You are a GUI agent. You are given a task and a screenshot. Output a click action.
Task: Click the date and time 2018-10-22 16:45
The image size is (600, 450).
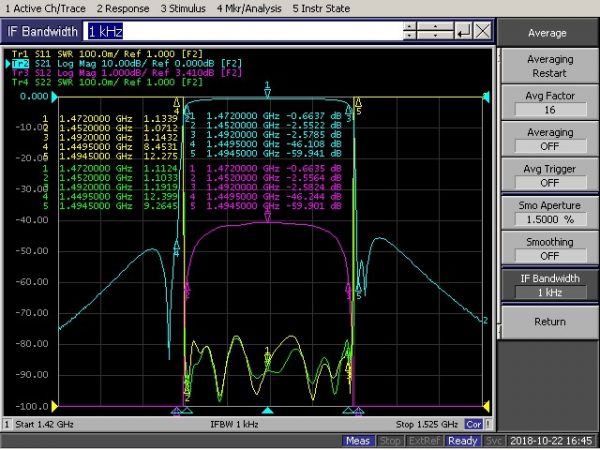pos(551,441)
